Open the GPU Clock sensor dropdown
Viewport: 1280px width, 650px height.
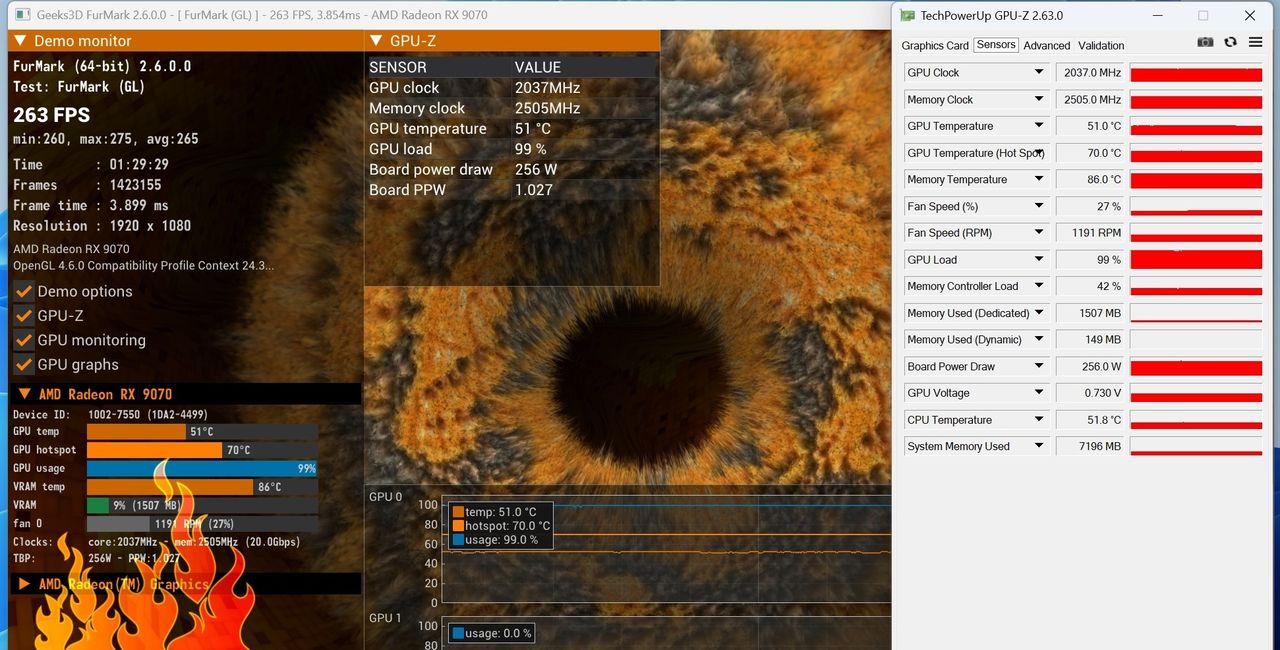tap(1039, 73)
